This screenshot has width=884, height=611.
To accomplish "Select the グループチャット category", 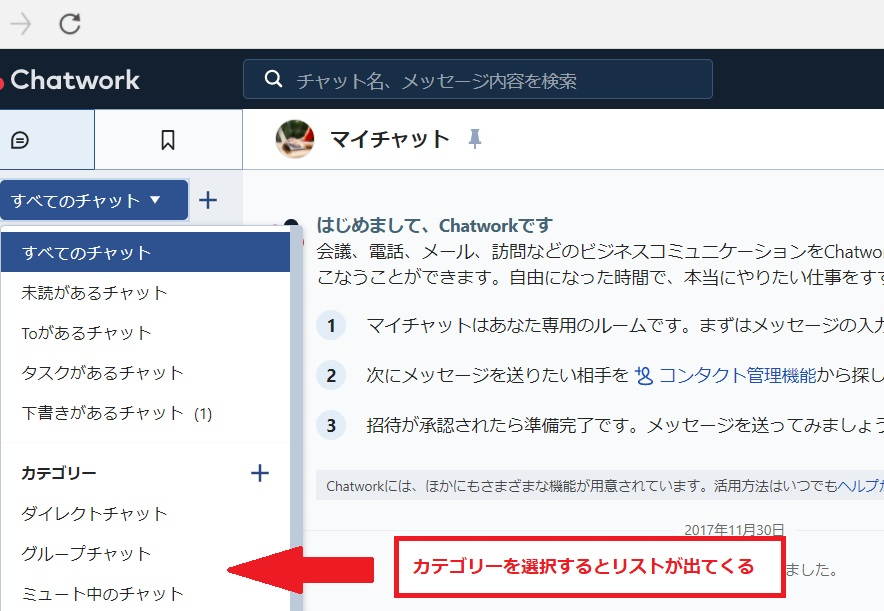I will (x=145, y=554).
